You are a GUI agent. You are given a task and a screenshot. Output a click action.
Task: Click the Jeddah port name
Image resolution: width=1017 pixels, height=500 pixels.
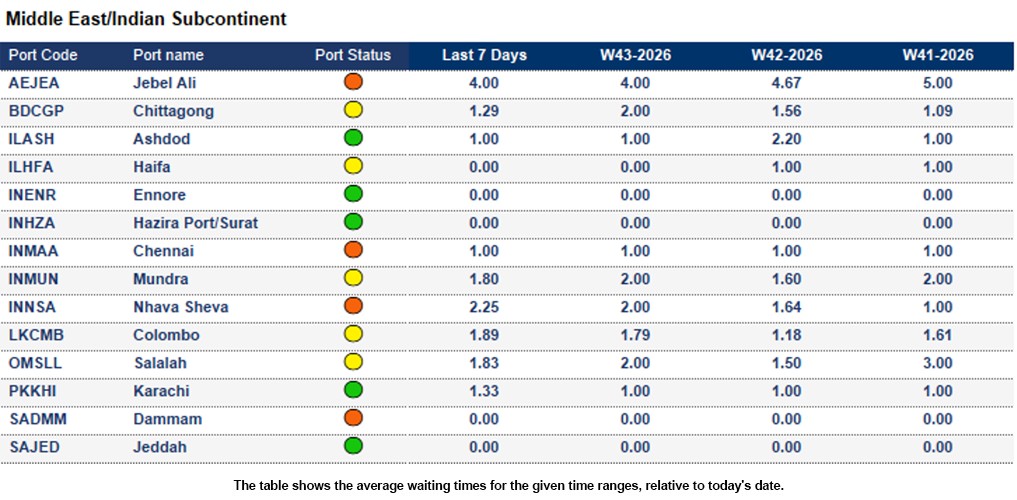click(x=160, y=447)
